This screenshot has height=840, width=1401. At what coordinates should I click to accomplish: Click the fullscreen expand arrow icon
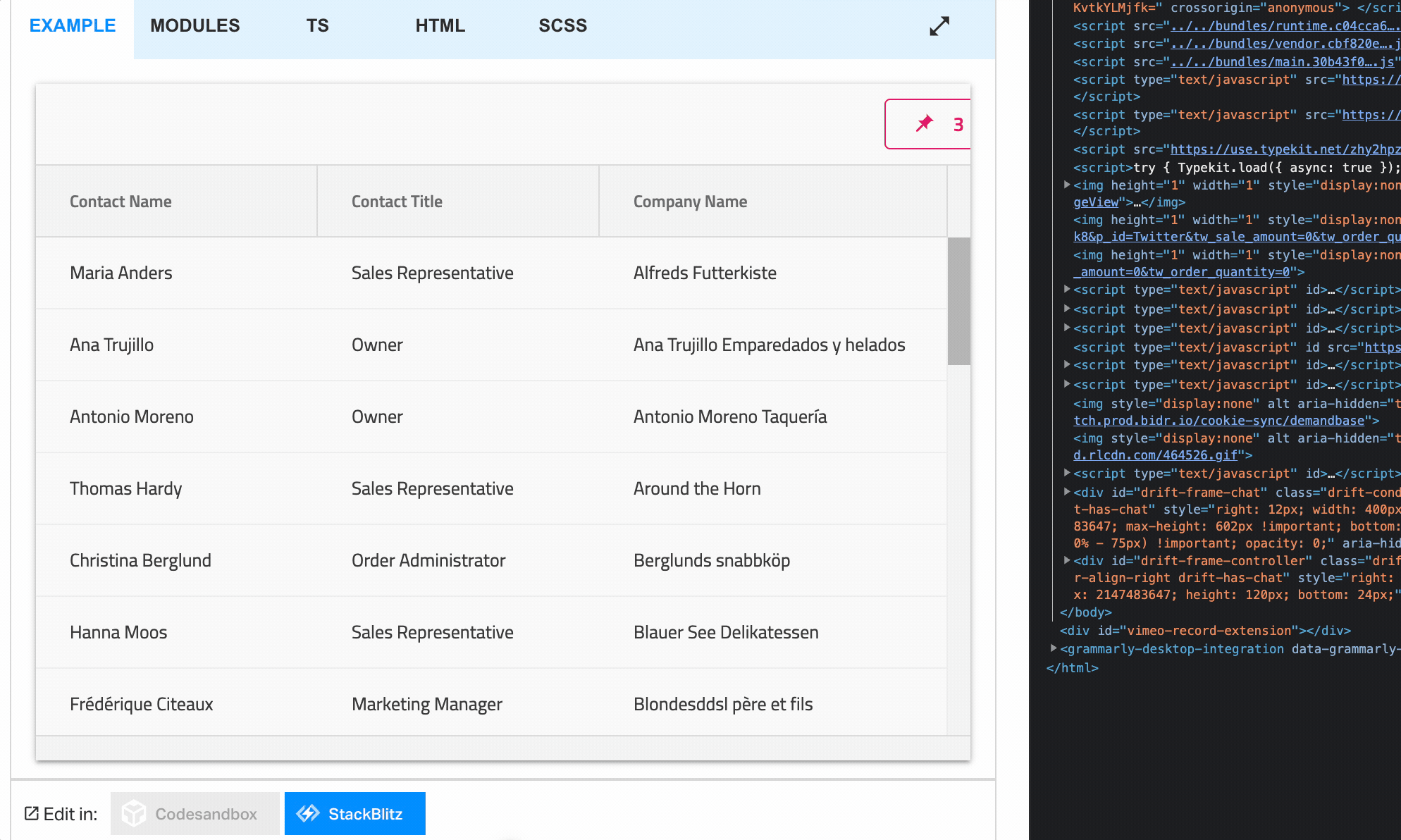pos(938,26)
